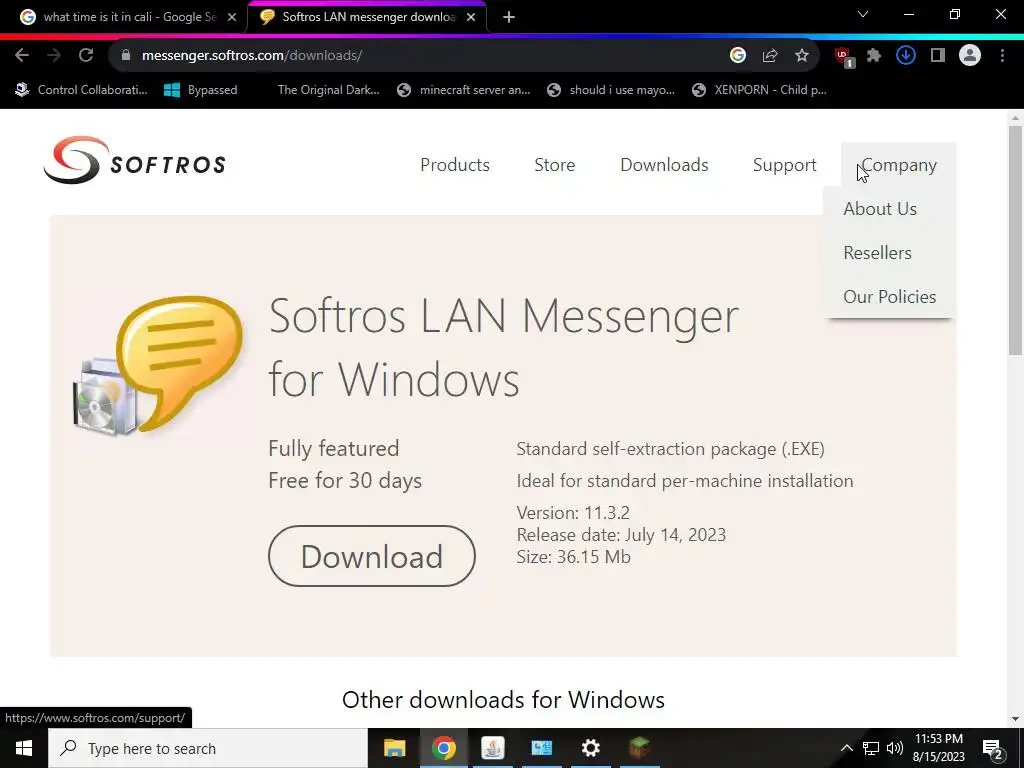Open the notification center icon
Image resolution: width=1024 pixels, height=768 pixels.
pyautogui.click(x=993, y=749)
